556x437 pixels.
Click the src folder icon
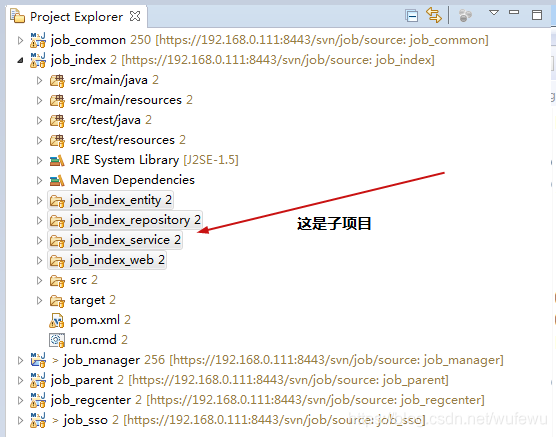click(57, 281)
